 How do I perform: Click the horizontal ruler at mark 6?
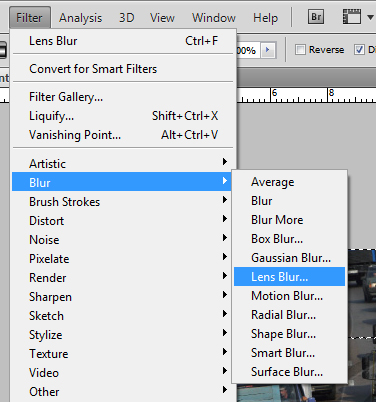(273, 93)
